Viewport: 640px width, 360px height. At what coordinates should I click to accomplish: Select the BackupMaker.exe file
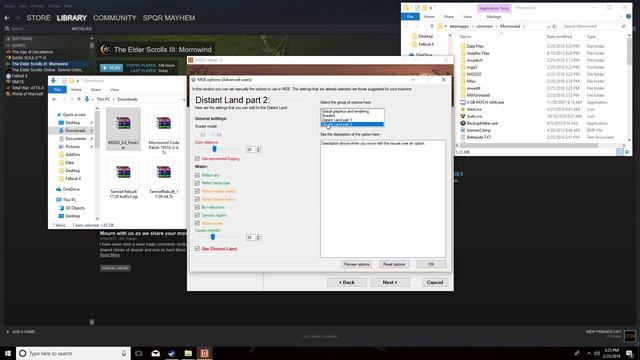482,123
